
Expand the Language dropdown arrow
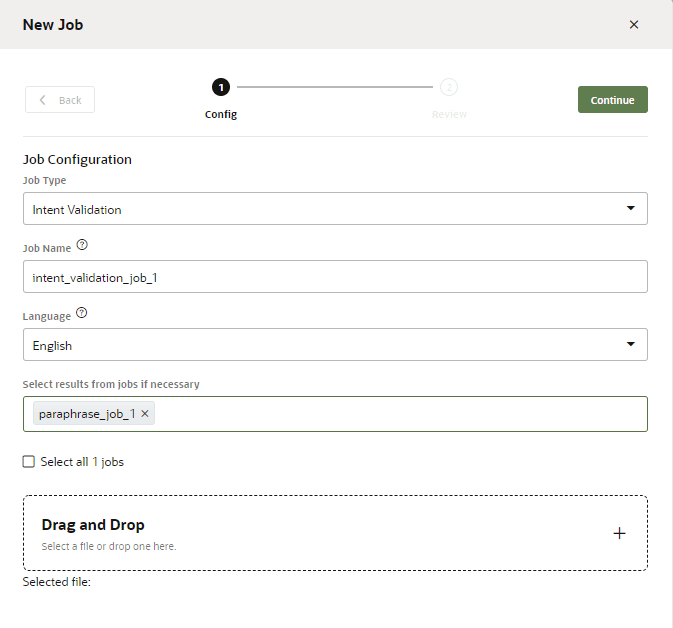(x=630, y=345)
